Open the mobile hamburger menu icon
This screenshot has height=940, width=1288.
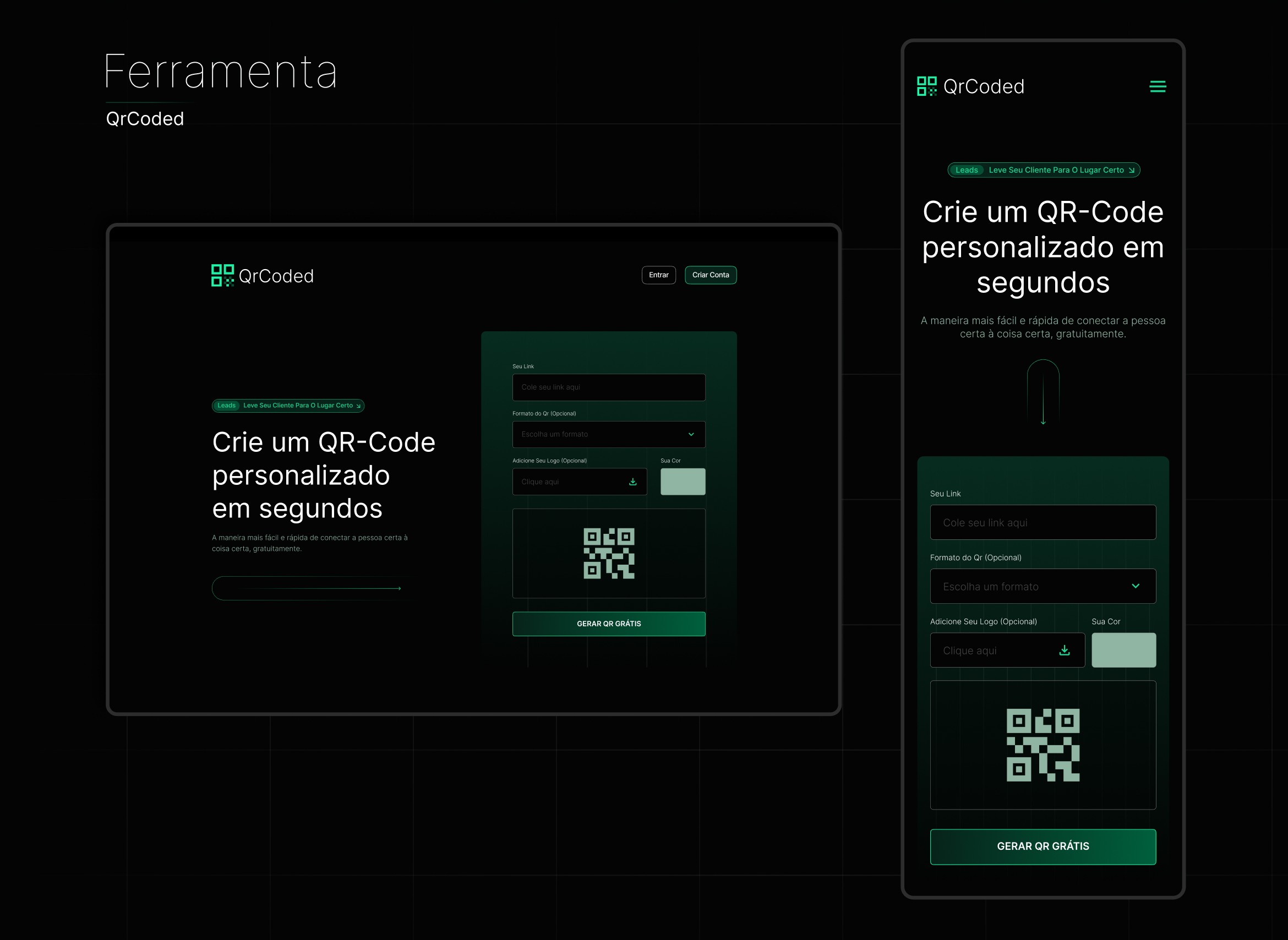(x=1157, y=86)
